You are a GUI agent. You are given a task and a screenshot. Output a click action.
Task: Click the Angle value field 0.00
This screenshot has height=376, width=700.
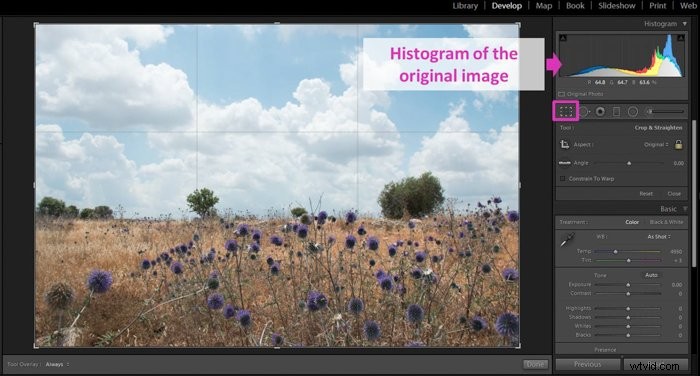(678, 163)
